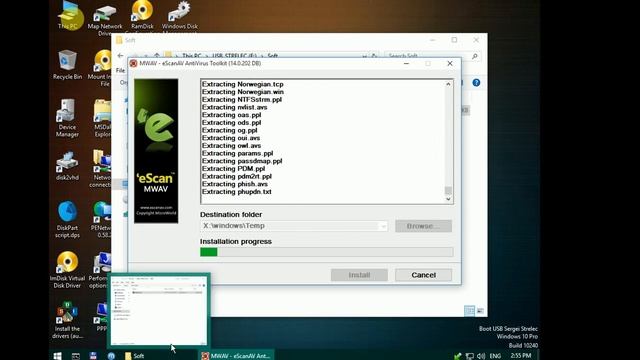Select 'Extracting PDM.ppl' log line
This screenshot has height=360, width=640.
[233, 169]
